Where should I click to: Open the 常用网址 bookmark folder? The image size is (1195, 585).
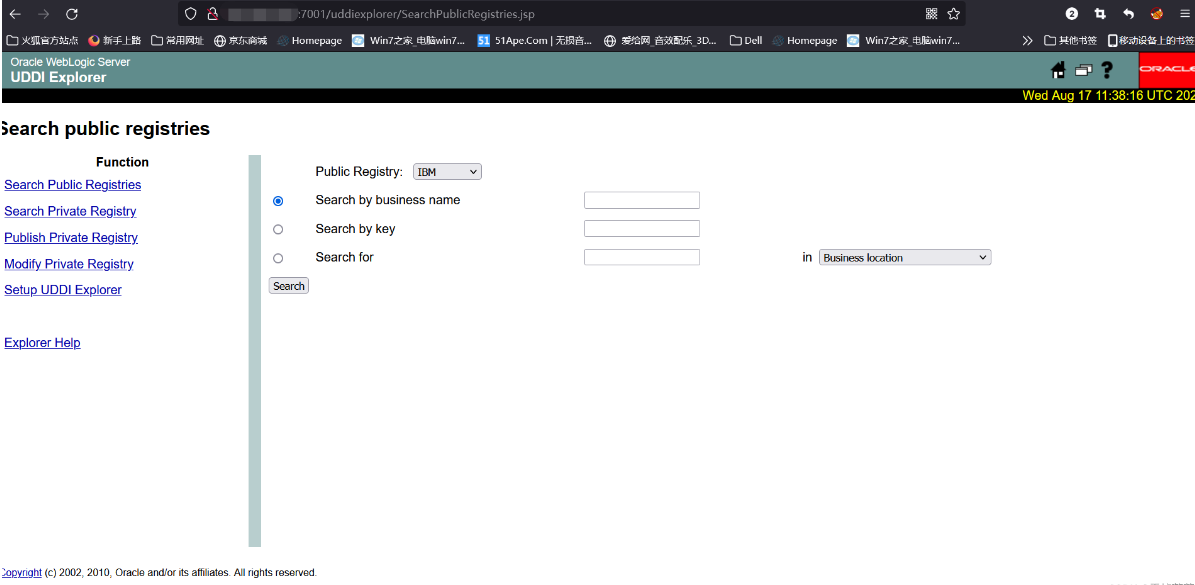tap(178, 40)
